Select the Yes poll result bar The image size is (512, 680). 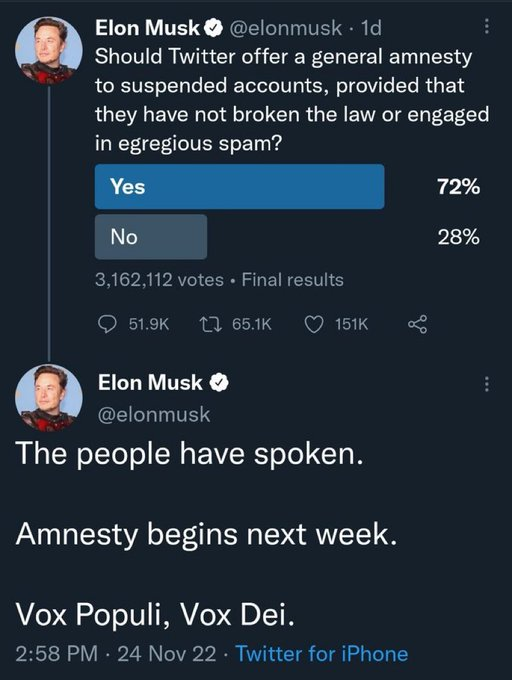click(240, 186)
